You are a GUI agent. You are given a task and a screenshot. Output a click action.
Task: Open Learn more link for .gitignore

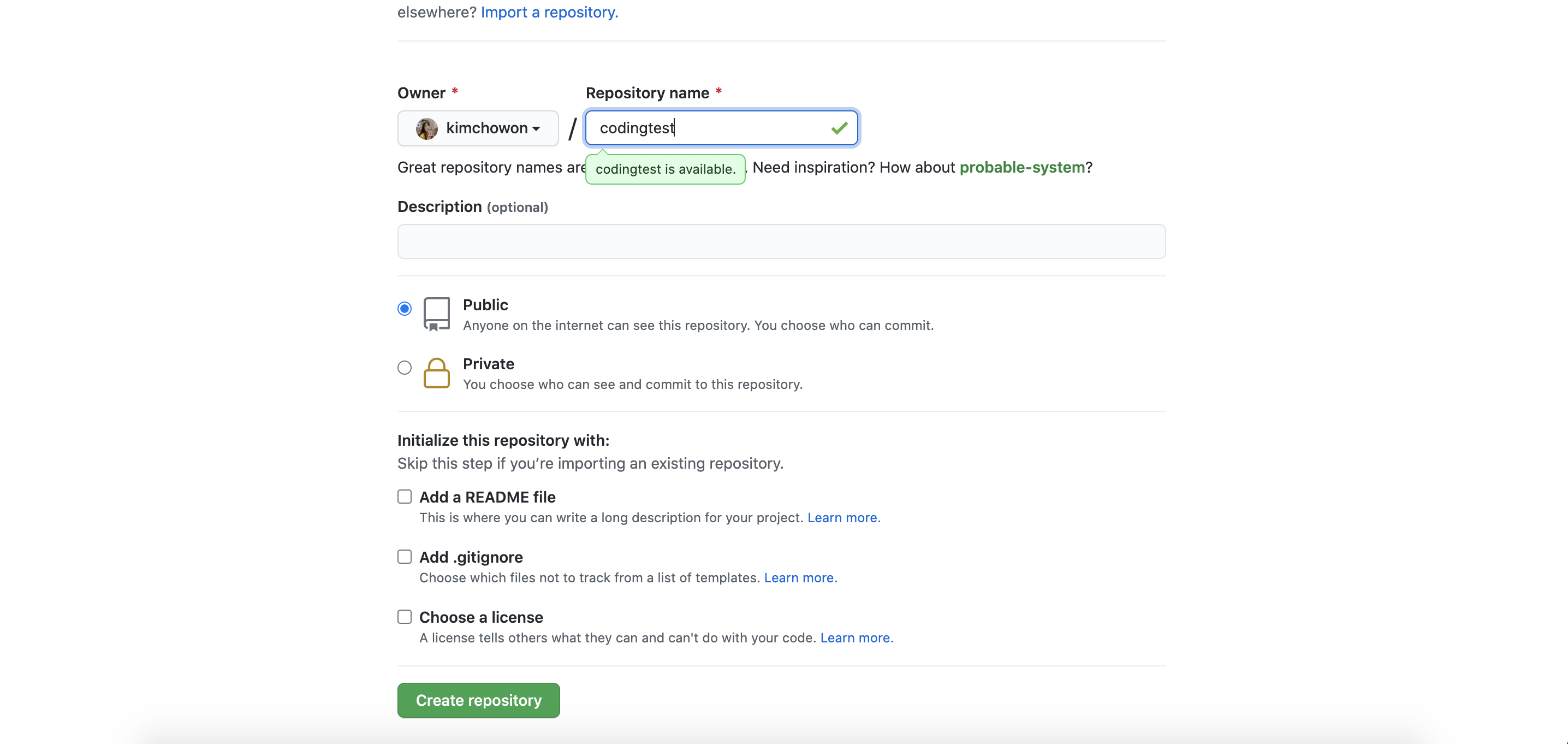point(800,578)
